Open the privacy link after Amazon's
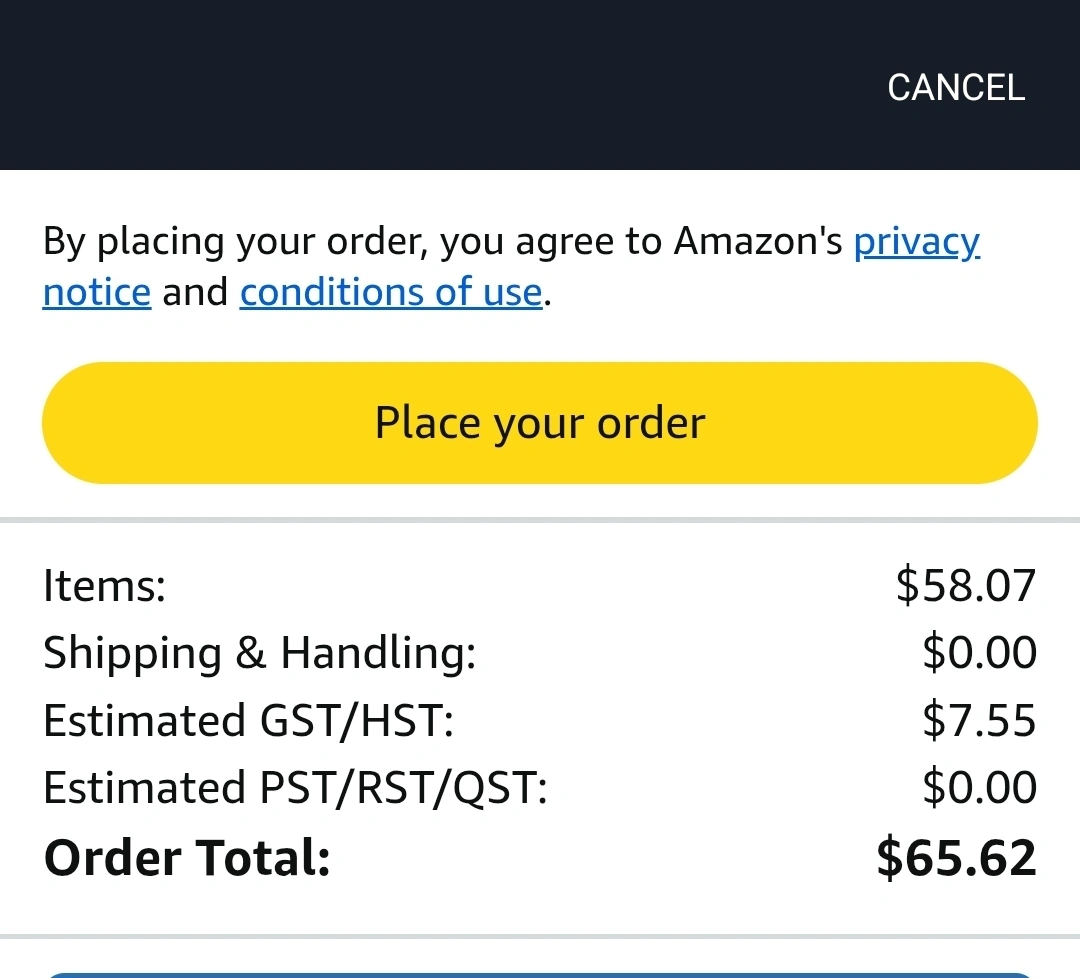 coord(916,241)
